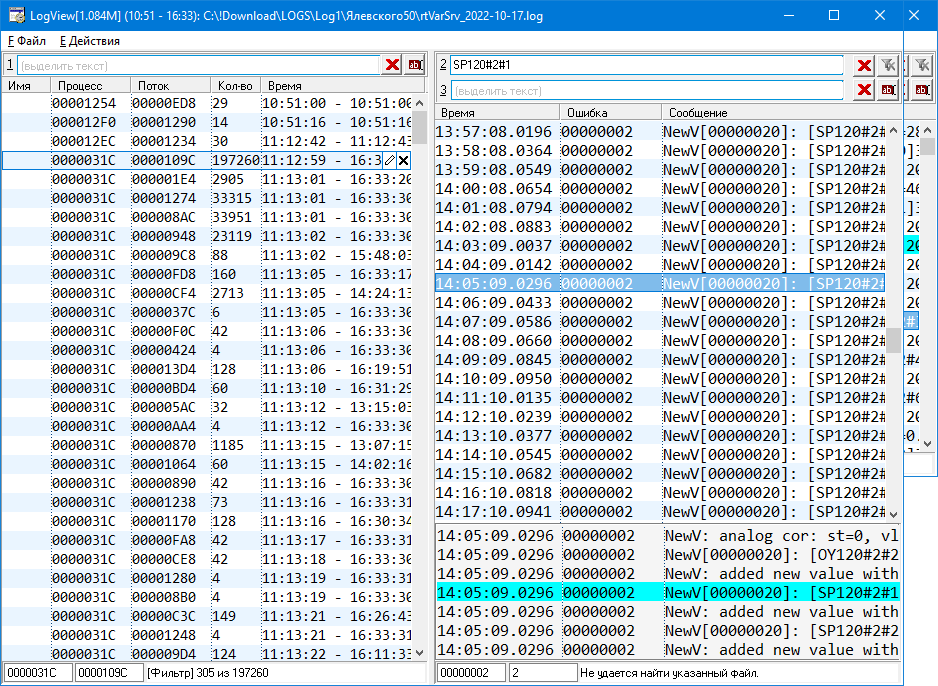Image resolution: width=938 pixels, height=686 pixels.
Task: Select the thread row 000009C8
Action: 207,255
